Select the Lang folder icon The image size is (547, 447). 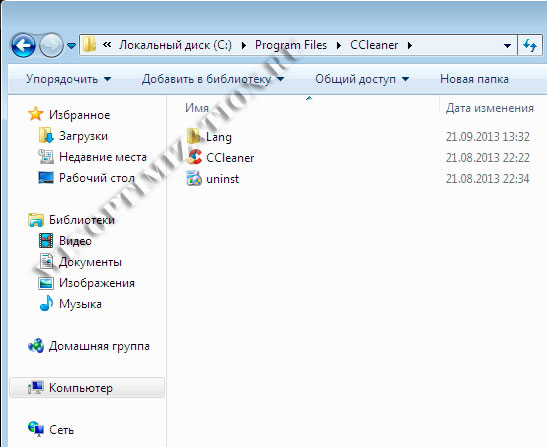(194, 136)
